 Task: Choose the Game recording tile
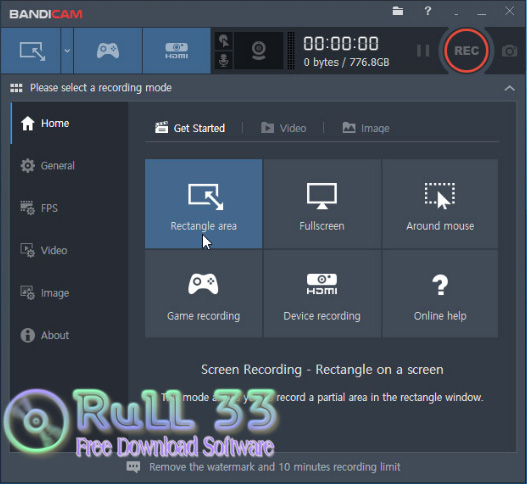point(204,294)
